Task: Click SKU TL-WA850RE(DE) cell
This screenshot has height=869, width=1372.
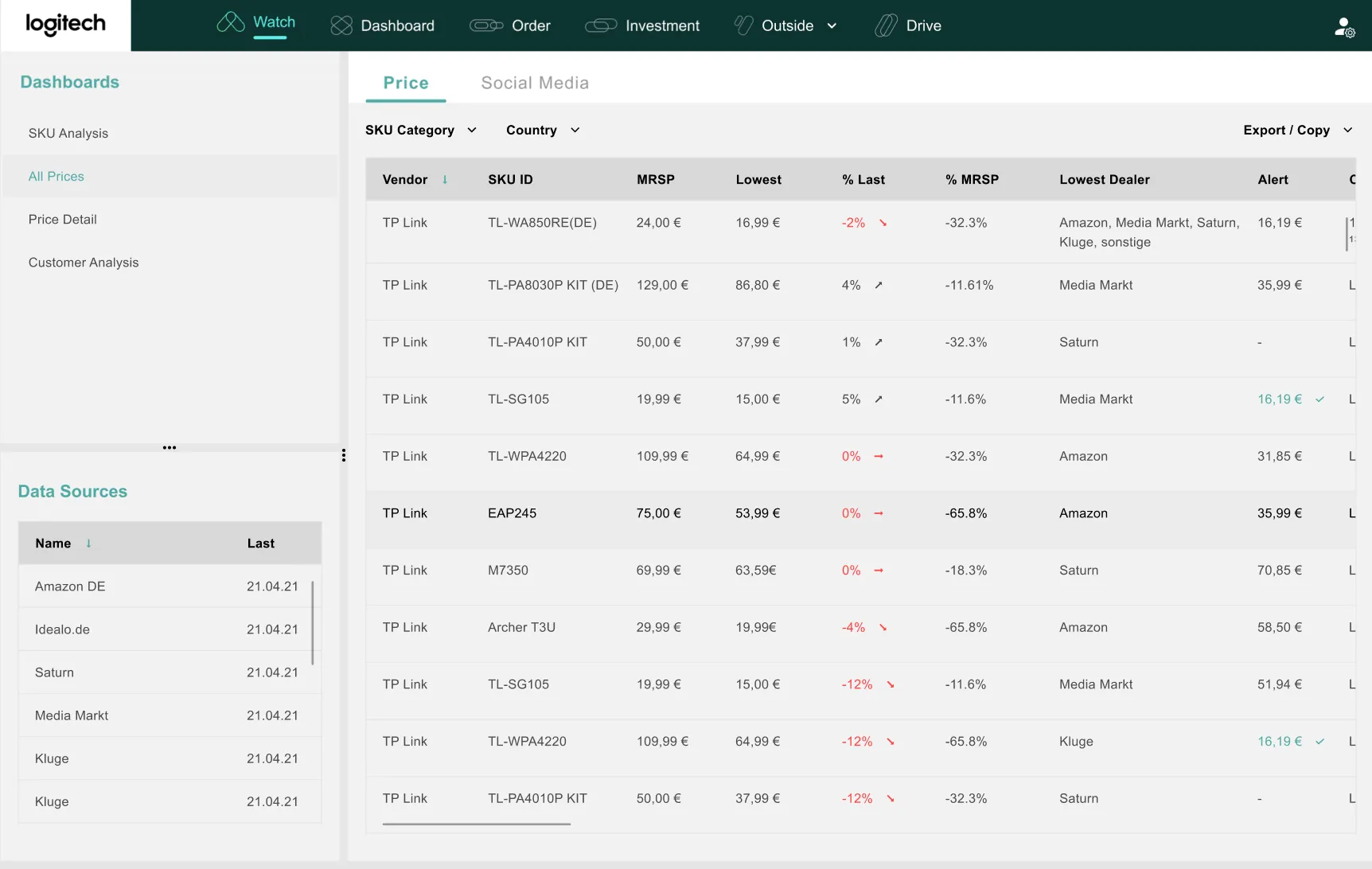Action: pos(542,223)
